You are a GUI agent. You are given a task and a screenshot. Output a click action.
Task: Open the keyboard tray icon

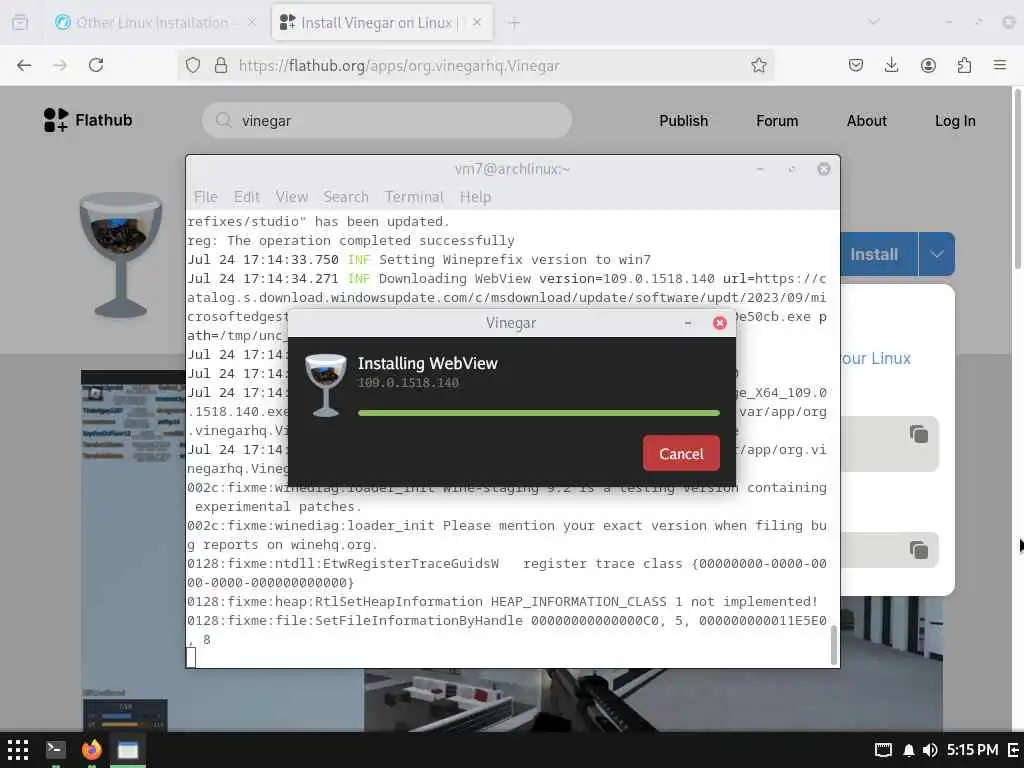pos(883,750)
